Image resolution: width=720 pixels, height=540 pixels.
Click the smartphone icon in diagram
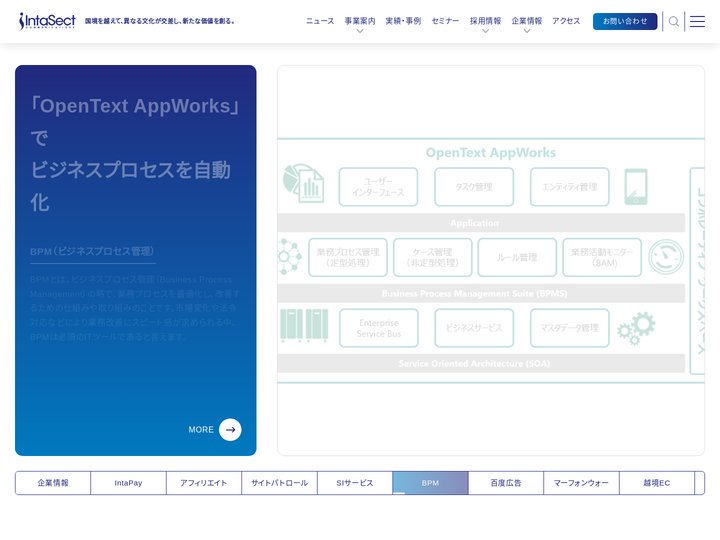(636, 186)
